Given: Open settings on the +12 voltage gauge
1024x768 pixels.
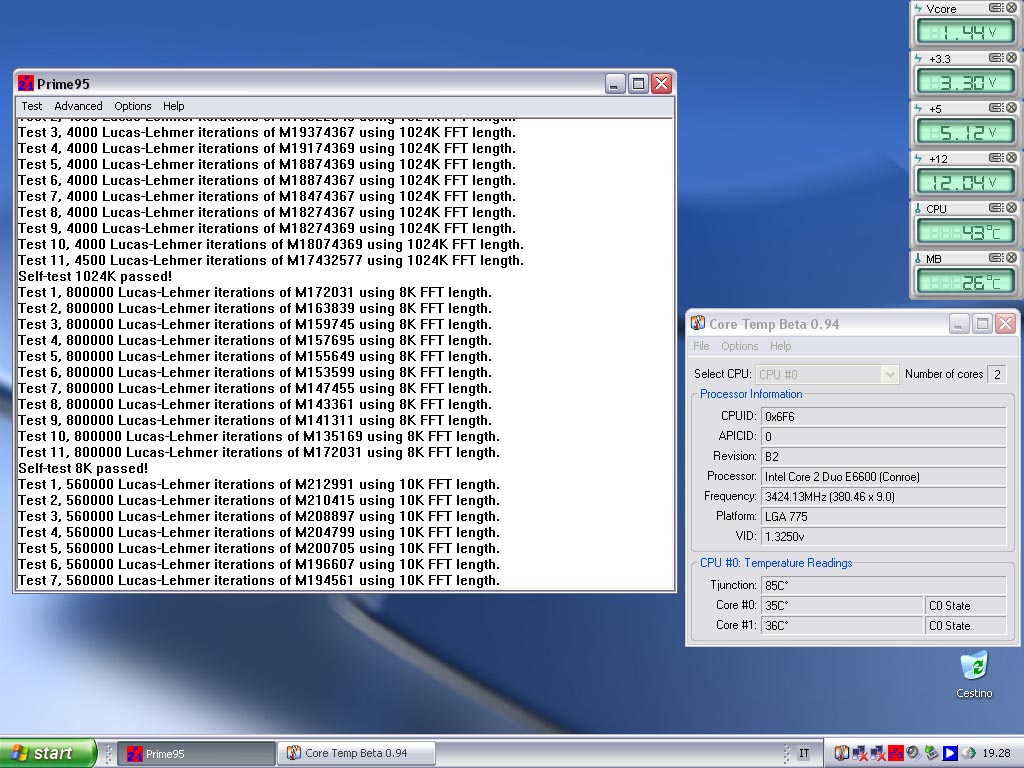Looking at the screenshot, I should tap(996, 158).
